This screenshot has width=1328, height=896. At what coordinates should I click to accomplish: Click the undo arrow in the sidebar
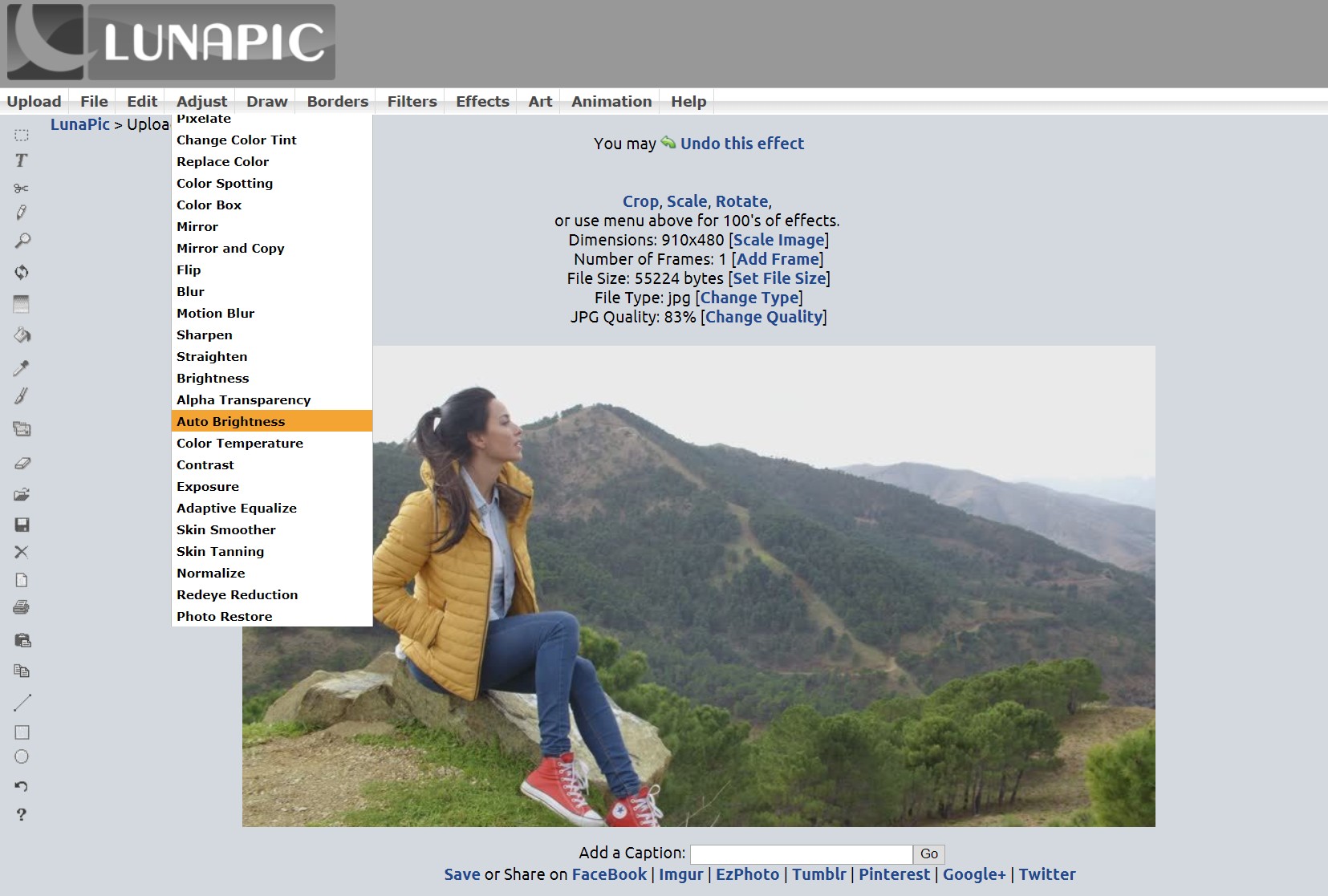22,786
